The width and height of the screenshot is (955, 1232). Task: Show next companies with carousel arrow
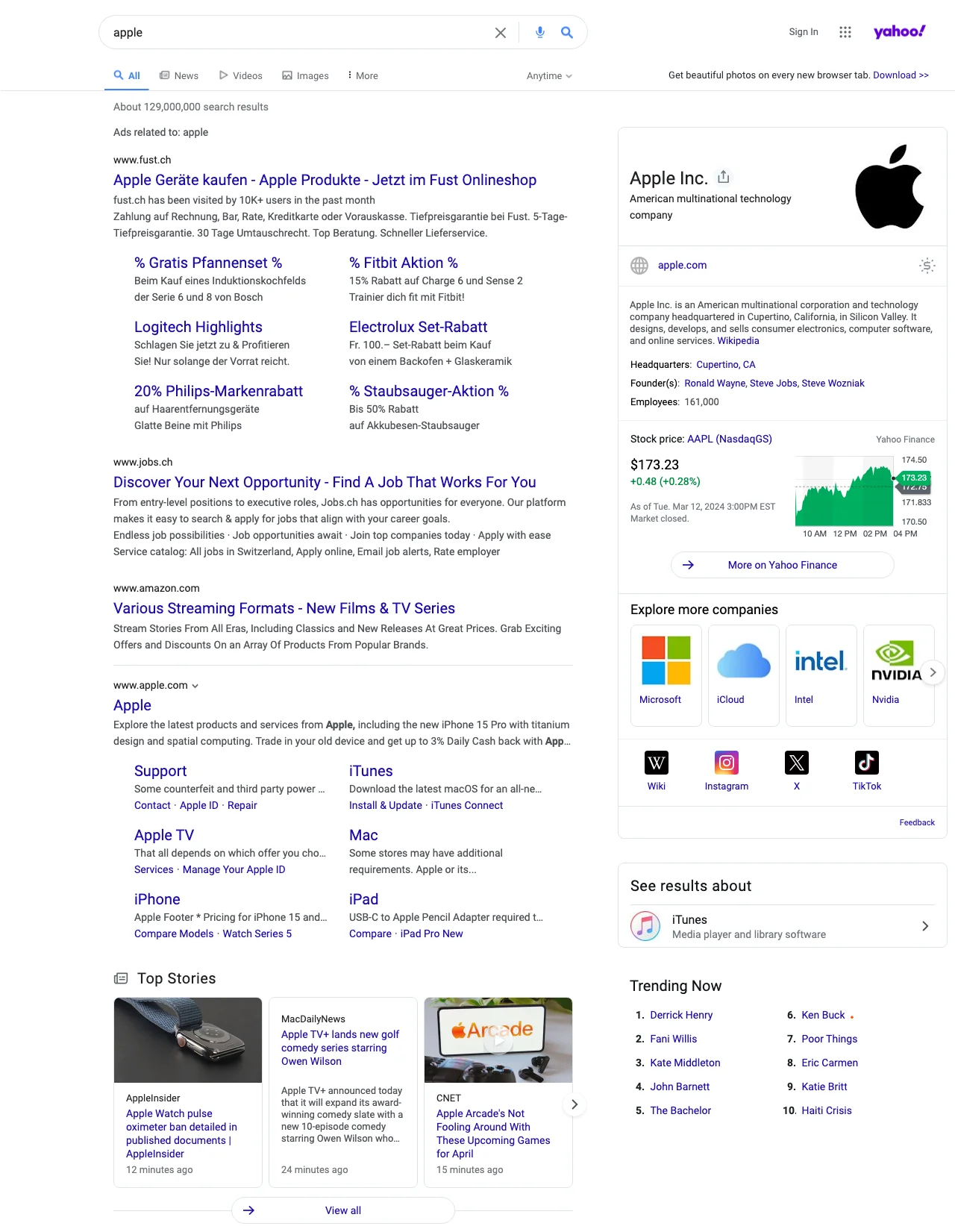[x=933, y=672]
